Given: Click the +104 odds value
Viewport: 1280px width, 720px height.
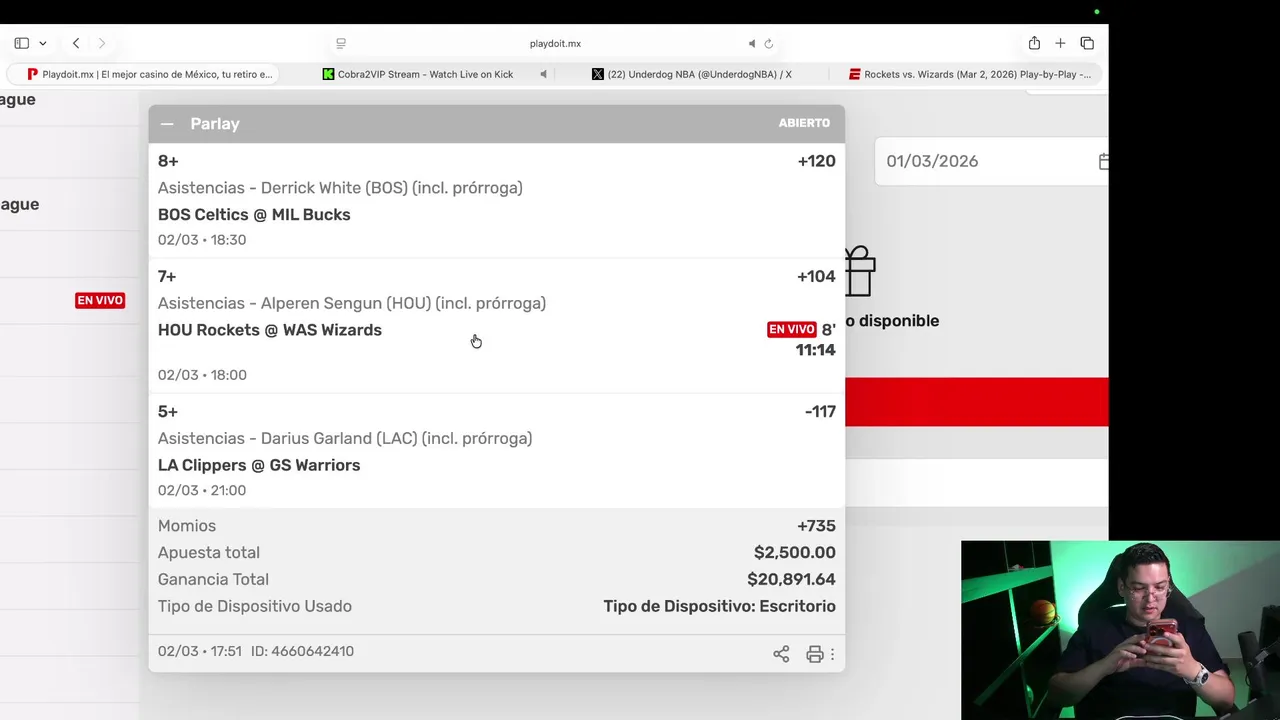Looking at the screenshot, I should coord(816,277).
